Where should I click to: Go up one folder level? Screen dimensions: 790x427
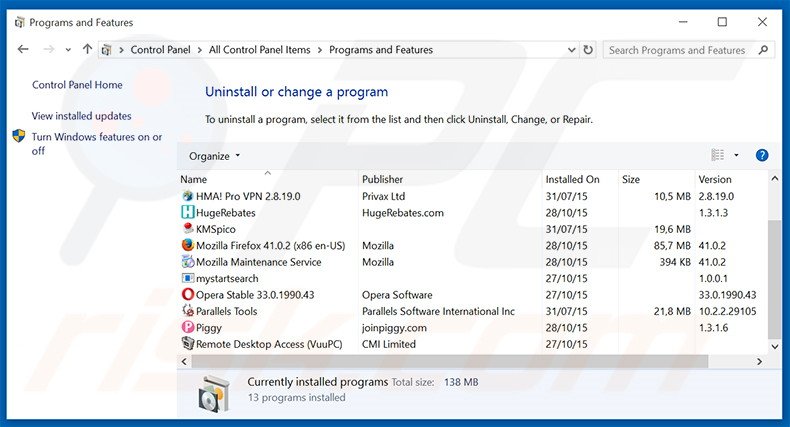(x=87, y=49)
